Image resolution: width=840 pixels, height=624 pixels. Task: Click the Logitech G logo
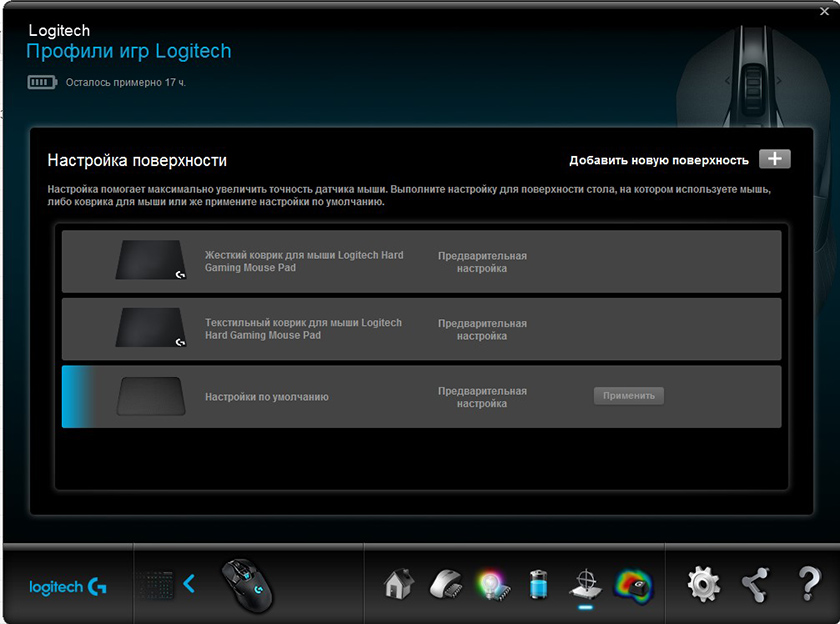coord(68,587)
